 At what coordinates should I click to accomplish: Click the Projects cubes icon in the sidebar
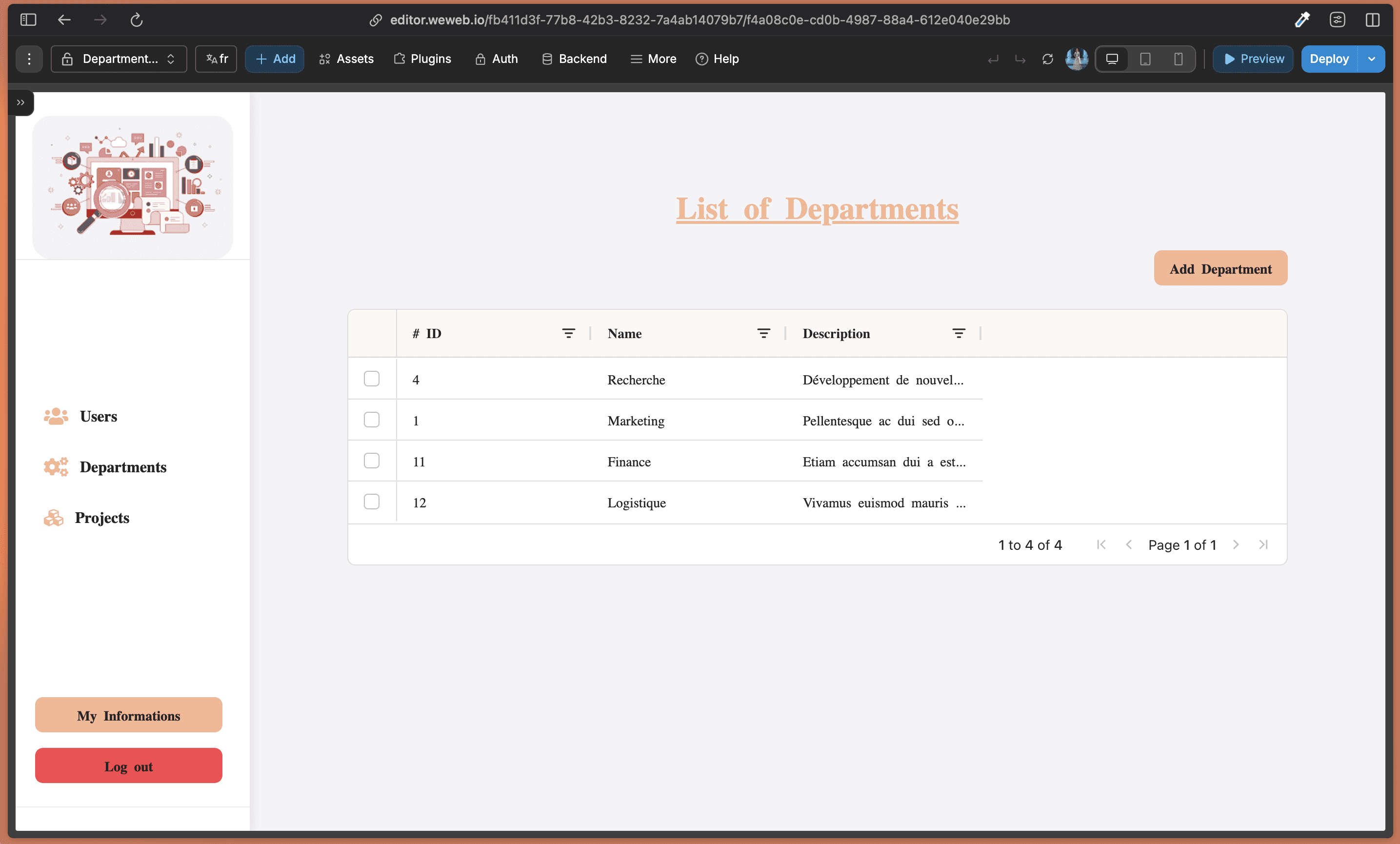click(53, 518)
